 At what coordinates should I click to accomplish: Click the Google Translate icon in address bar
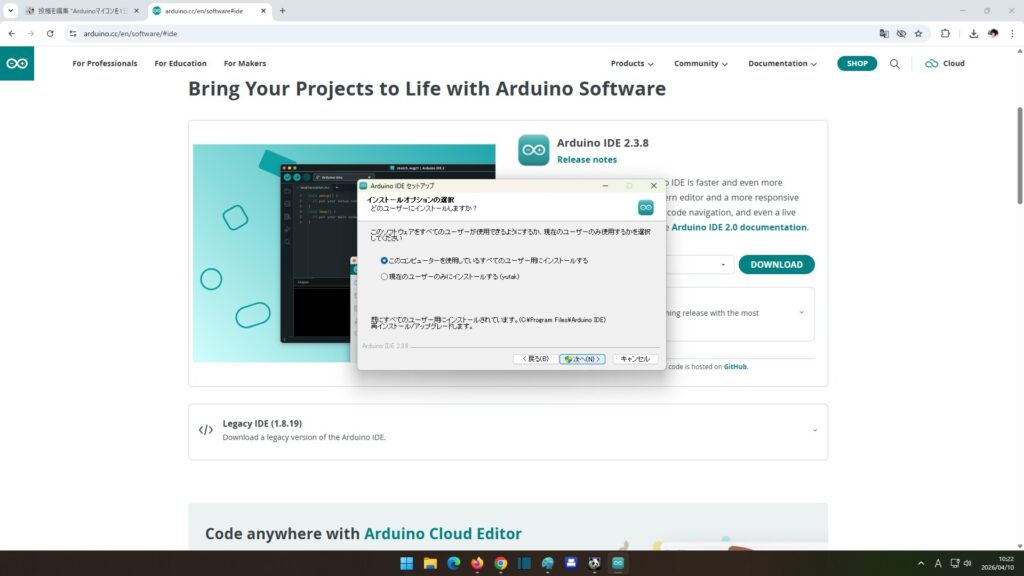click(884, 33)
